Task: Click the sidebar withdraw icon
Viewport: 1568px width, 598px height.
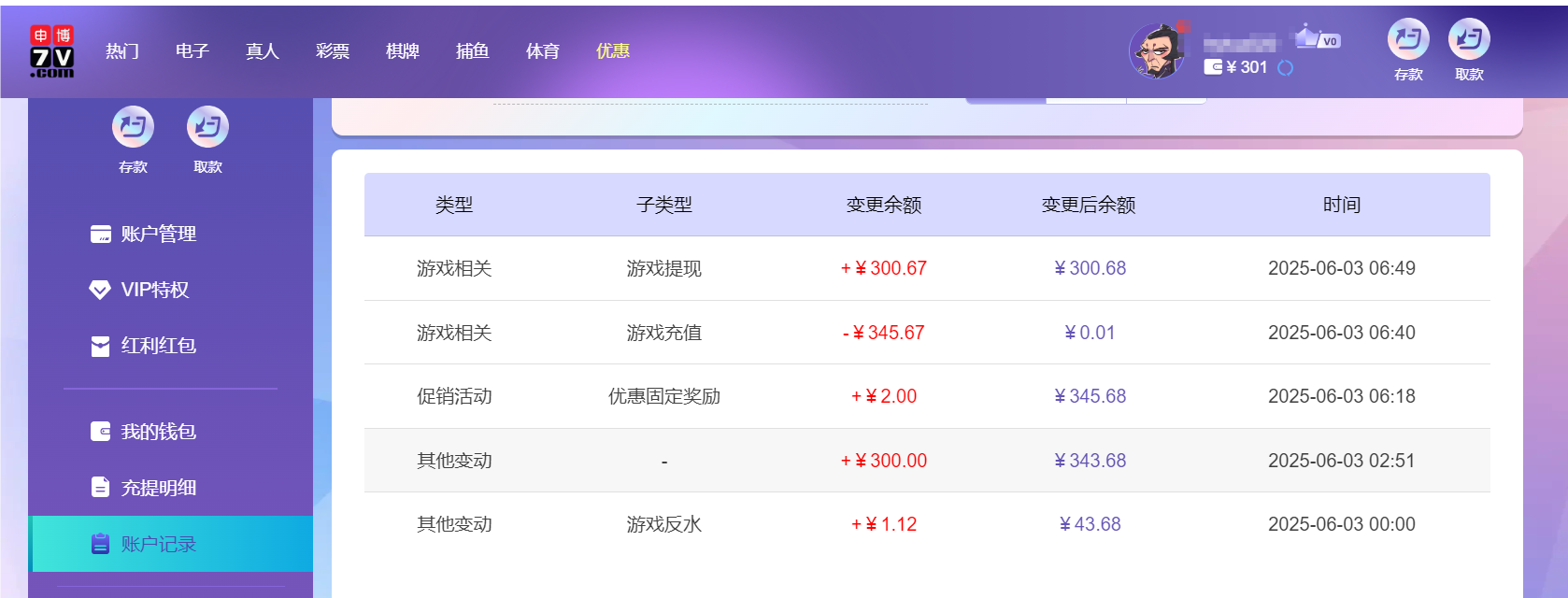Action: (x=207, y=127)
